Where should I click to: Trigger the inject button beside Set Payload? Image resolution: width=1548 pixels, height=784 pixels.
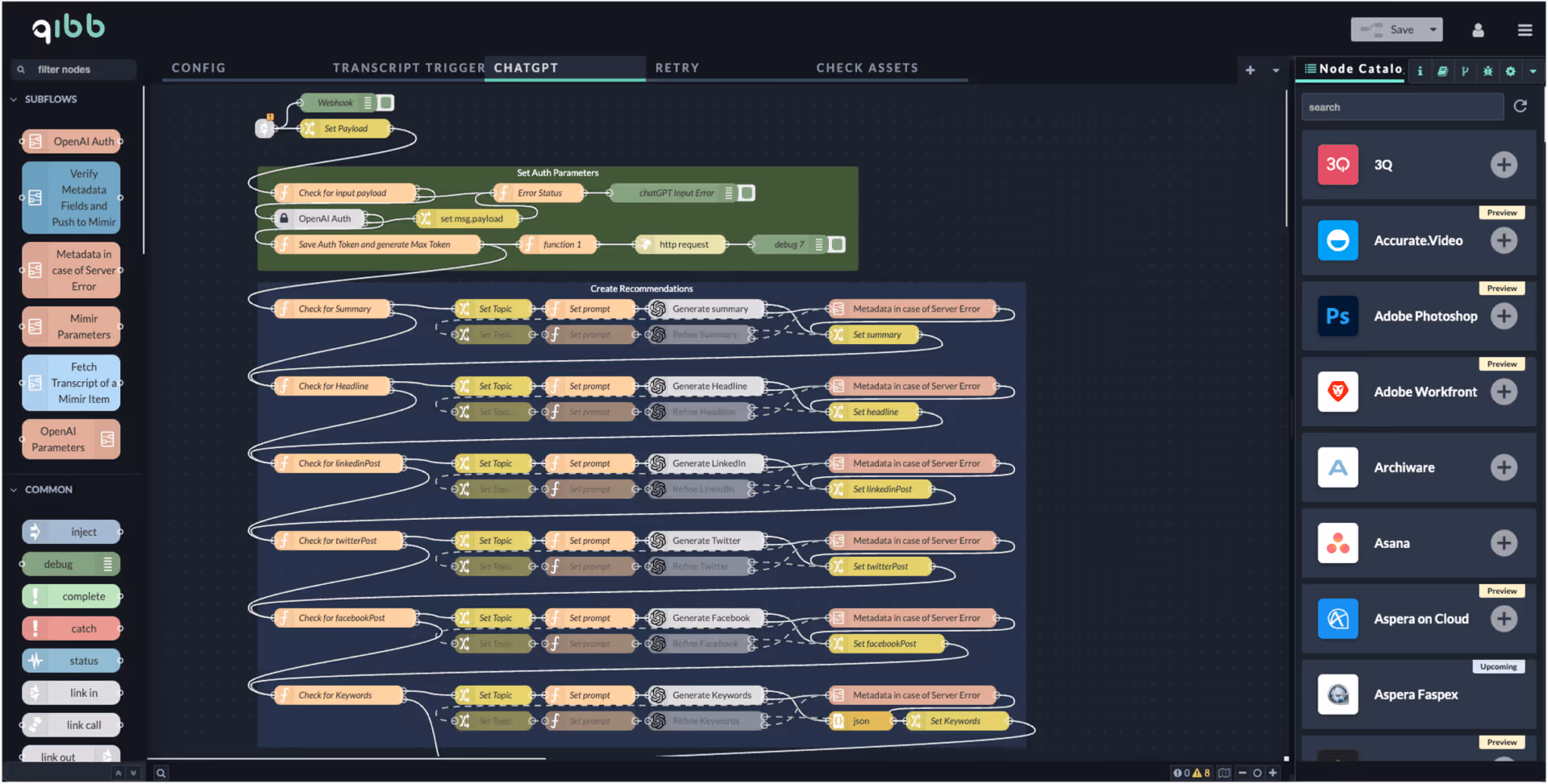(x=264, y=128)
